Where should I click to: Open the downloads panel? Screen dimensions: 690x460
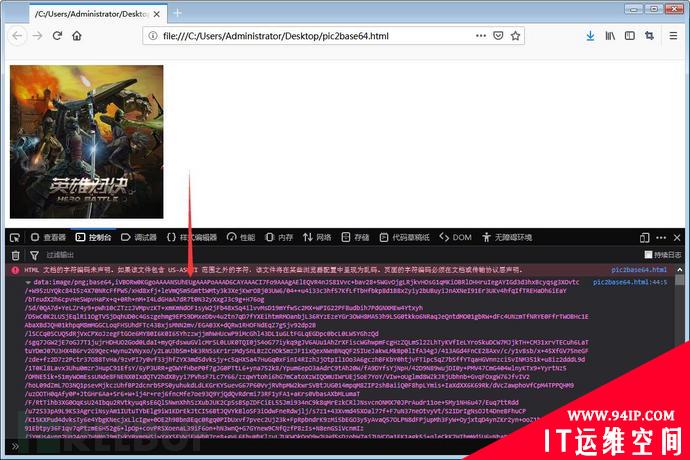click(591, 36)
